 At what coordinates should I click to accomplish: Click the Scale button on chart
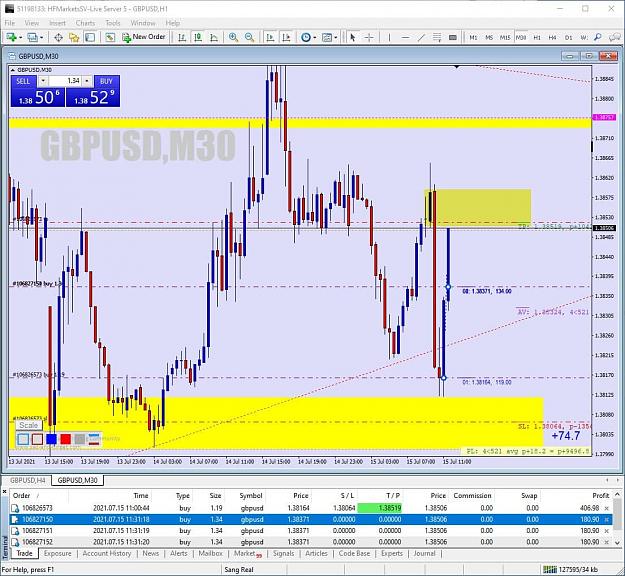29,425
